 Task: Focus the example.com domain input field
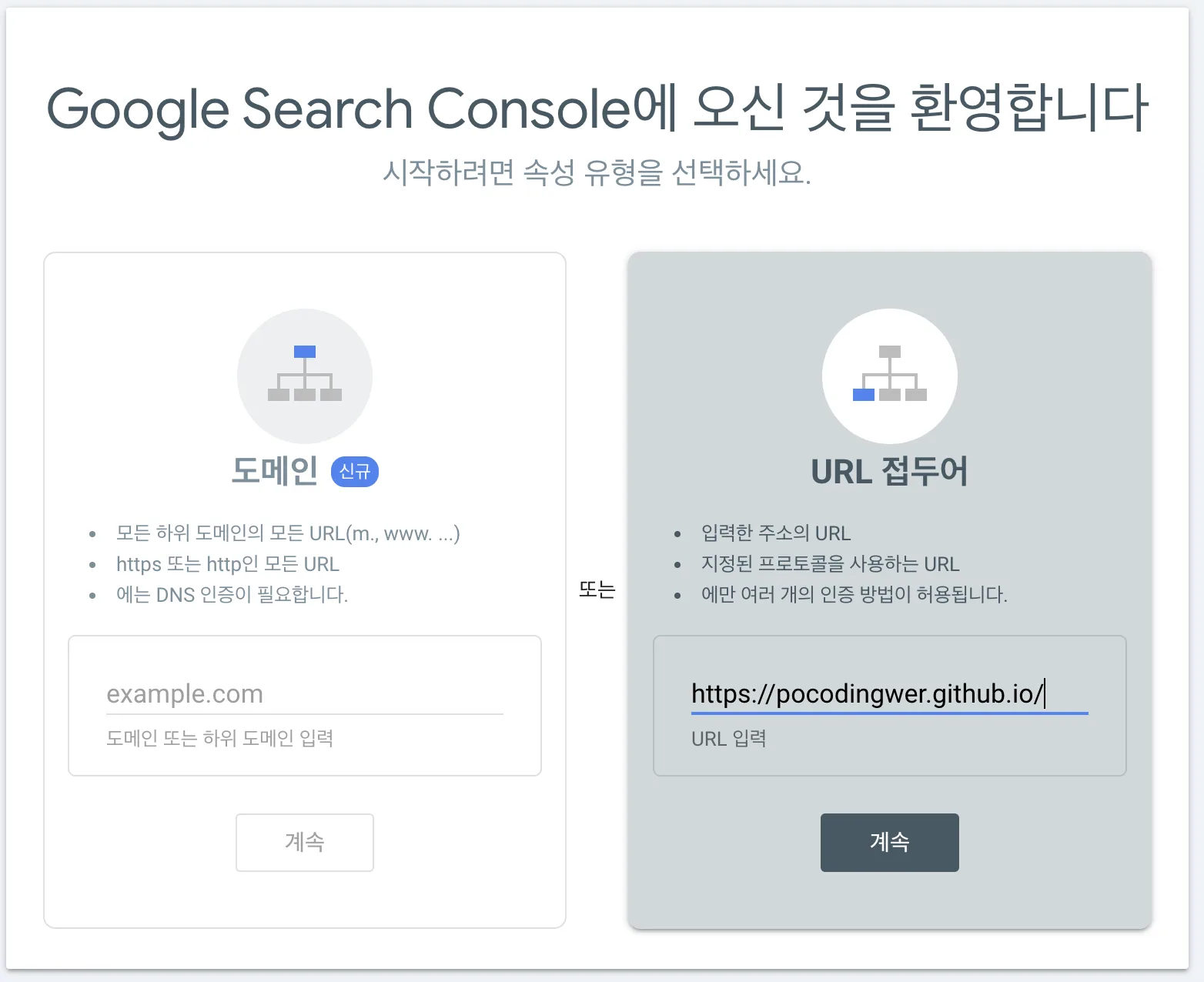click(x=305, y=694)
